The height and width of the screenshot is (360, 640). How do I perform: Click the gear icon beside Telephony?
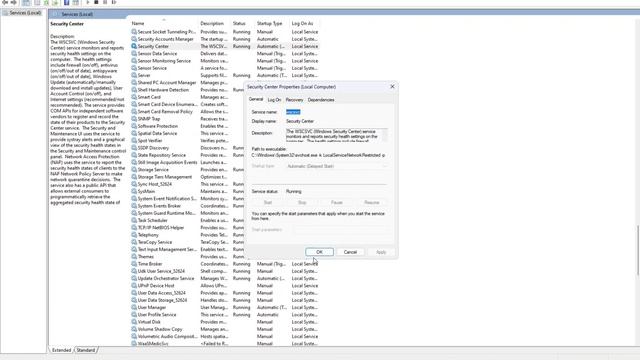134,235
